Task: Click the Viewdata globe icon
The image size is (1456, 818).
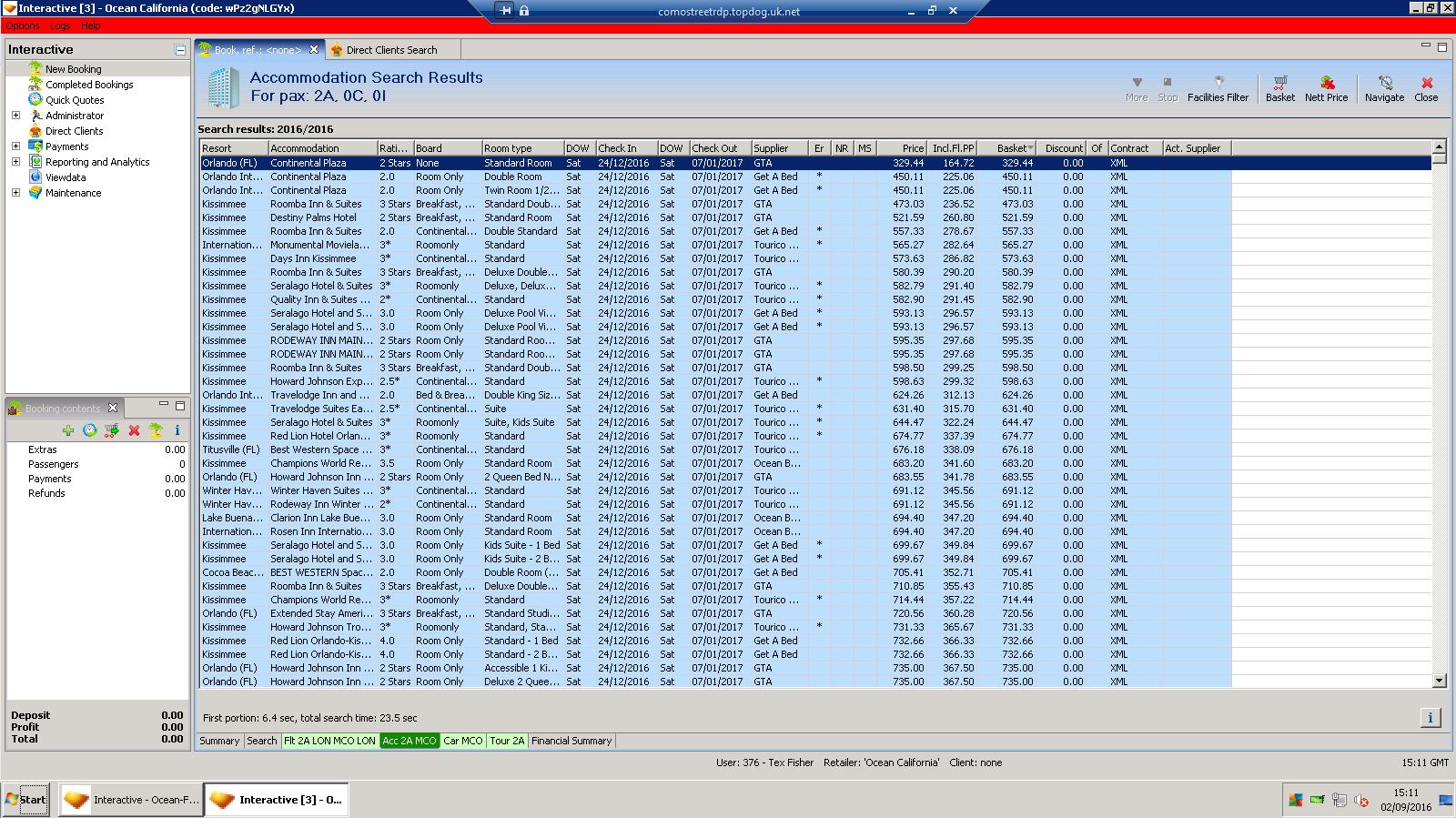Action: coord(35,177)
